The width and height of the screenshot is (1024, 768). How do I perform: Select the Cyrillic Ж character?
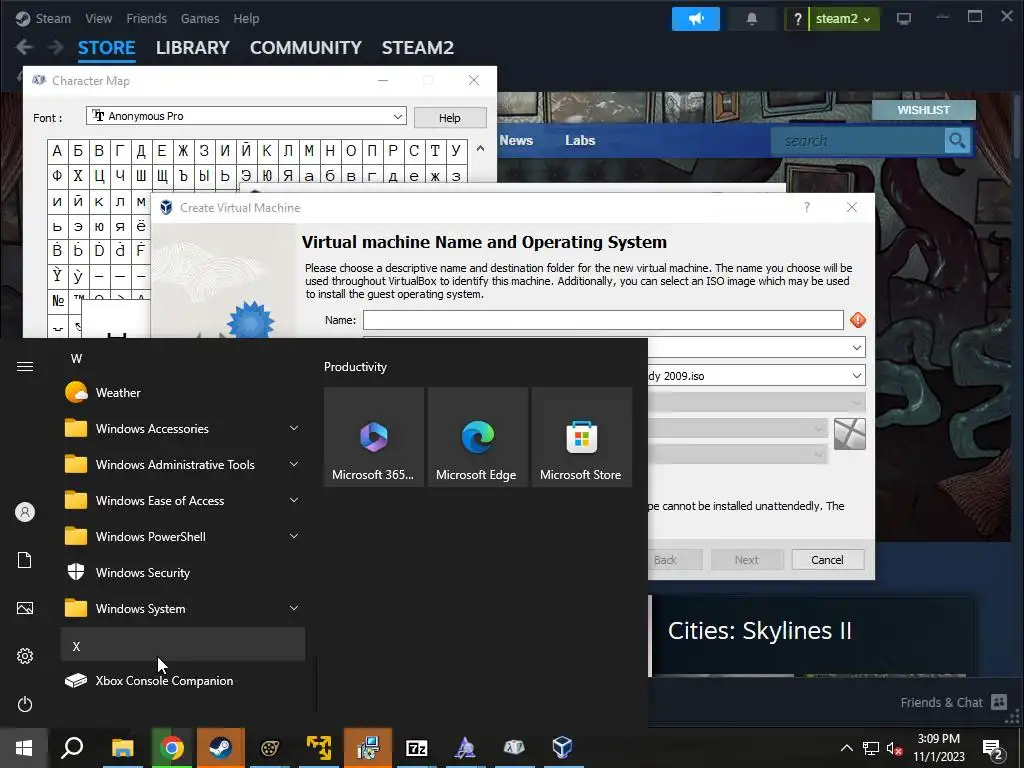[x=183, y=151]
